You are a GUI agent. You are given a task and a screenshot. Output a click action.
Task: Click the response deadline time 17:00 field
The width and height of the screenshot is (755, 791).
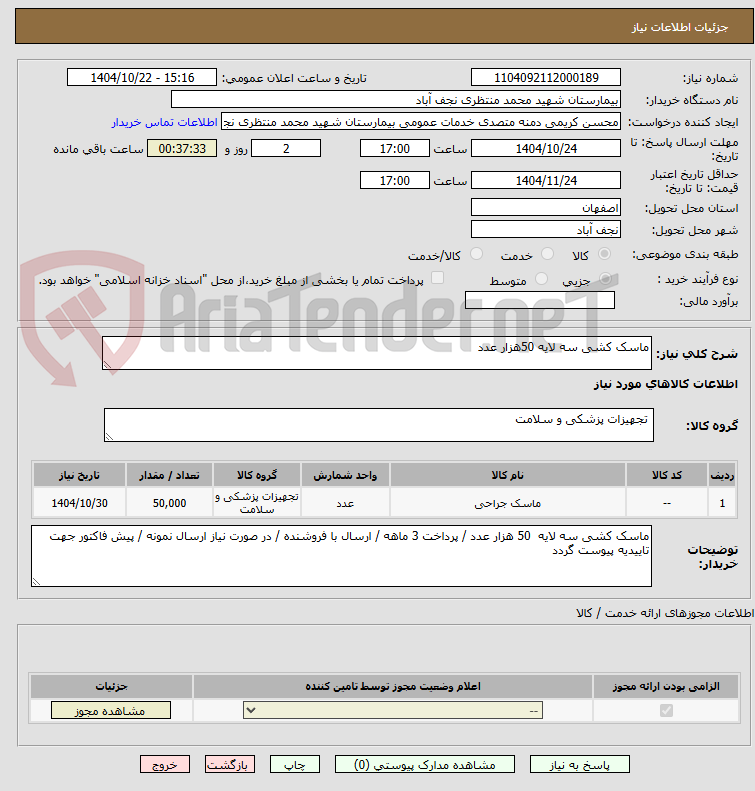coord(395,148)
